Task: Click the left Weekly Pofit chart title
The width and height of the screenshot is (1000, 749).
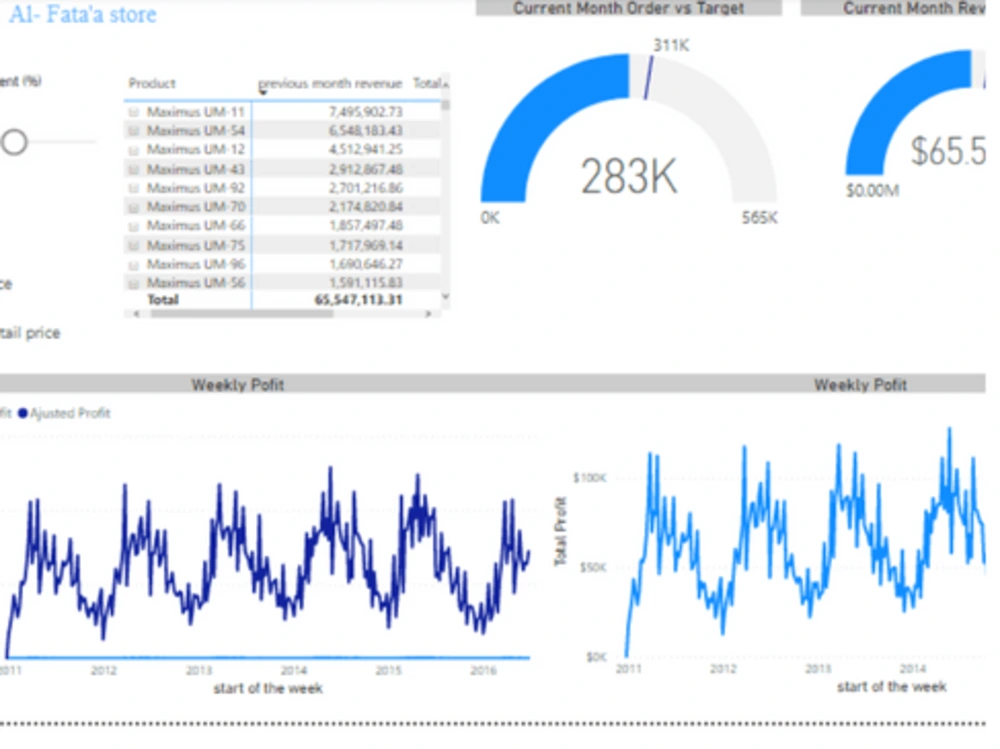Action: pyautogui.click(x=237, y=385)
